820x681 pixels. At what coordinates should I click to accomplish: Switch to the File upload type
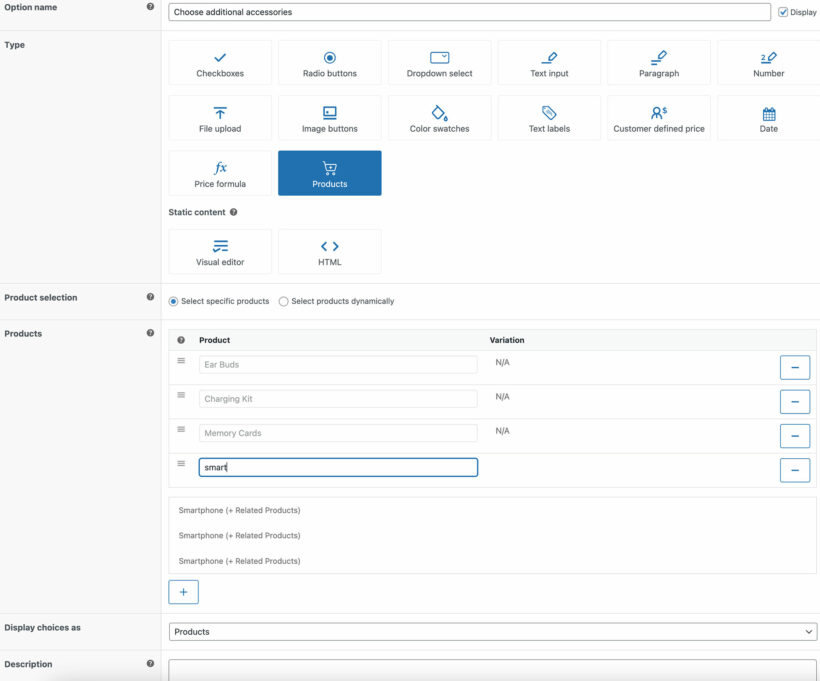tap(219, 117)
